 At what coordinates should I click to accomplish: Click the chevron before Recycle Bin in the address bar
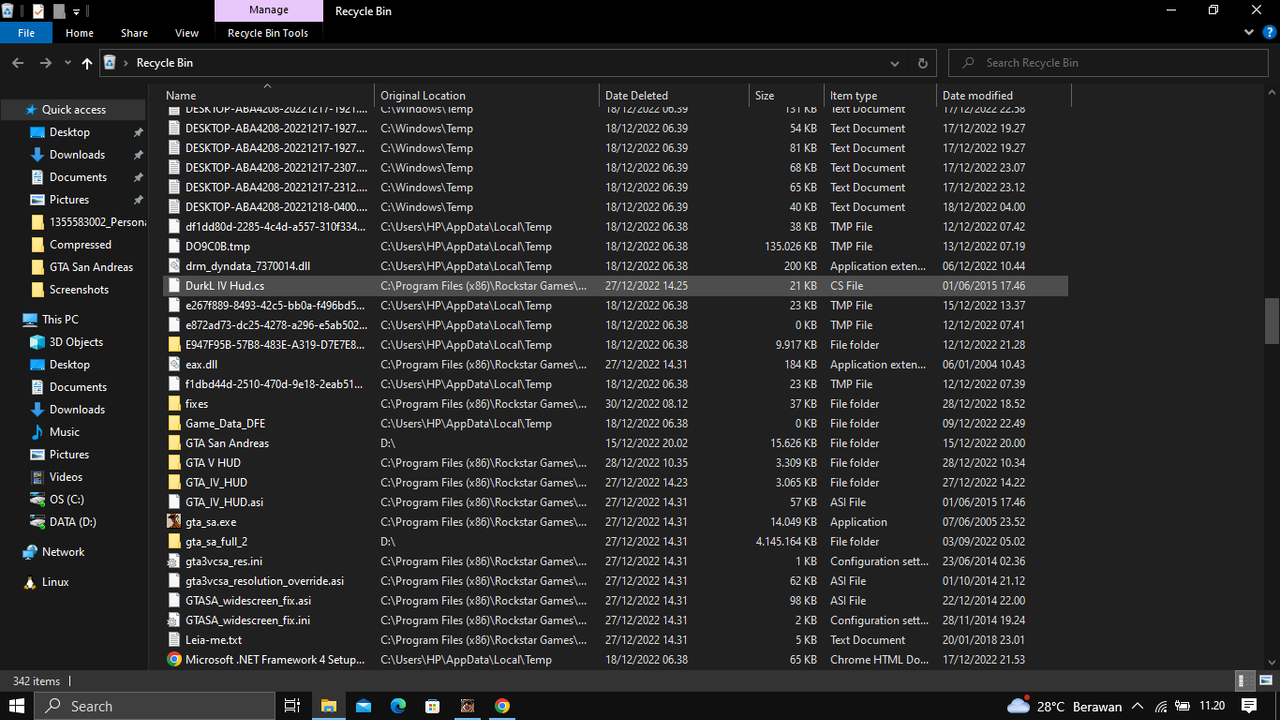pyautogui.click(x=126, y=63)
